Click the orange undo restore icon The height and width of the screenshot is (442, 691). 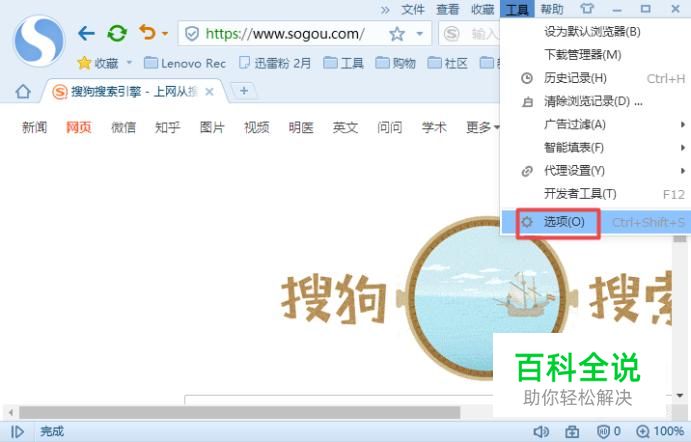pyautogui.click(x=148, y=33)
